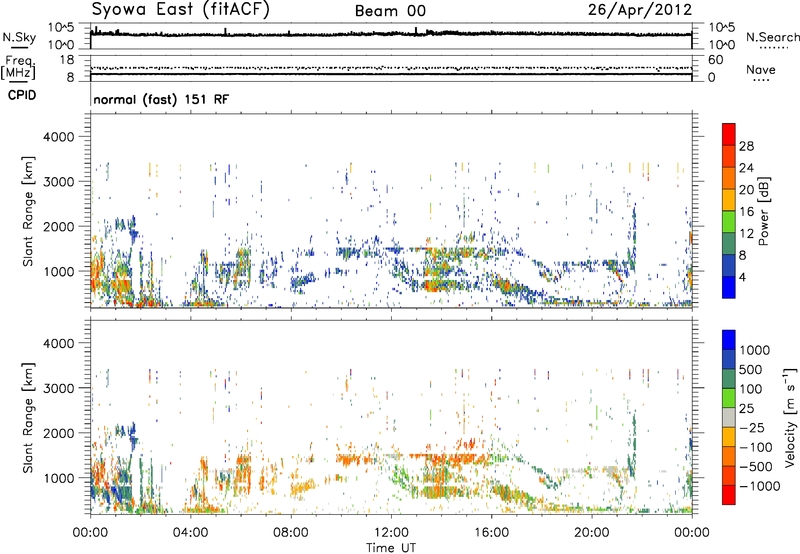The height and width of the screenshot is (554, 800).
Task: Click the 'Nave' legend label
Action: coord(761,70)
